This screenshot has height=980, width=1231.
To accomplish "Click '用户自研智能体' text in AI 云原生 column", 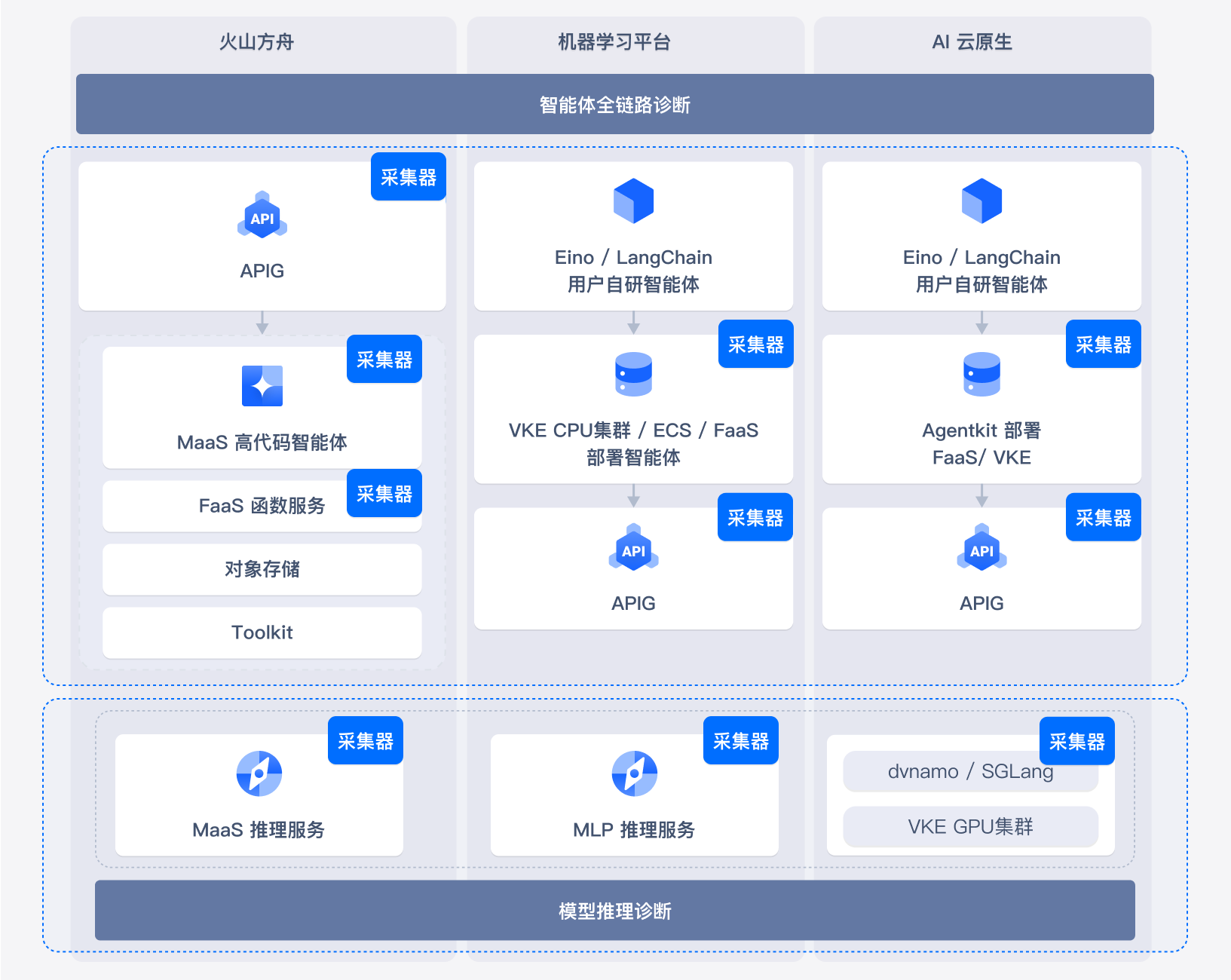I will (981, 285).
